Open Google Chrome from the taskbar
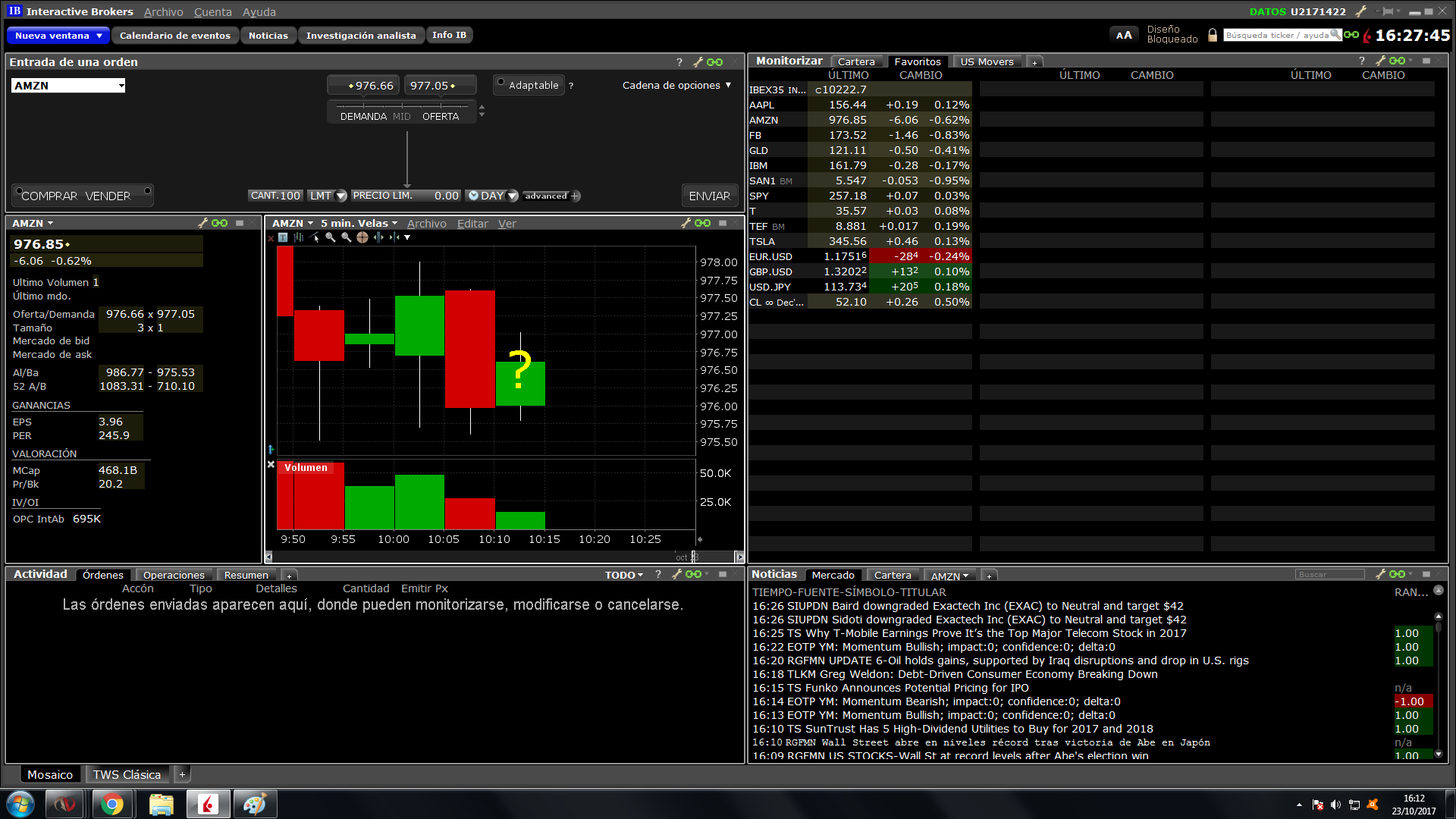Image resolution: width=1456 pixels, height=819 pixels. (x=112, y=804)
